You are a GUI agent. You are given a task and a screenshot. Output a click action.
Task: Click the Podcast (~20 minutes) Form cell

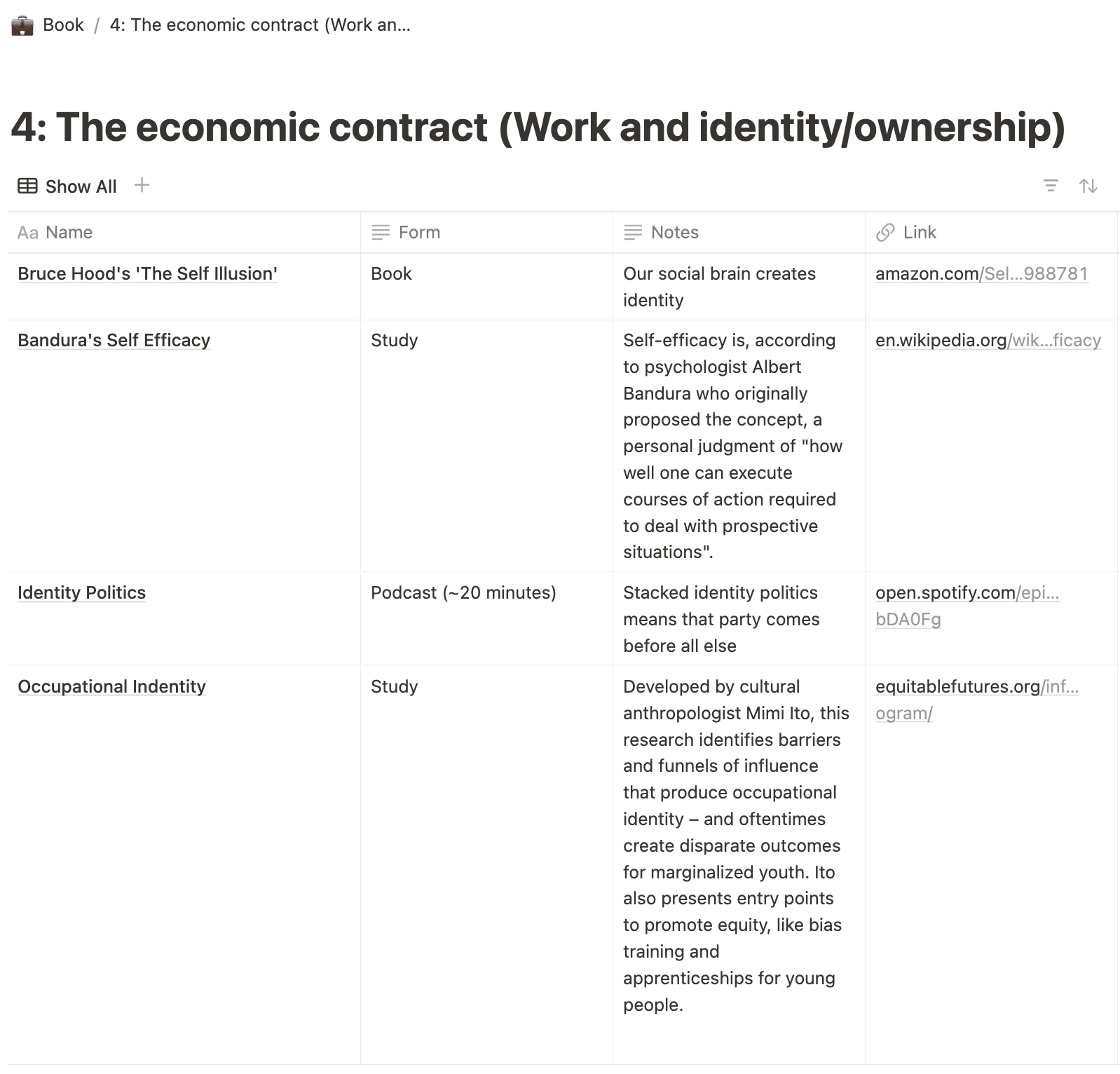pos(463,593)
